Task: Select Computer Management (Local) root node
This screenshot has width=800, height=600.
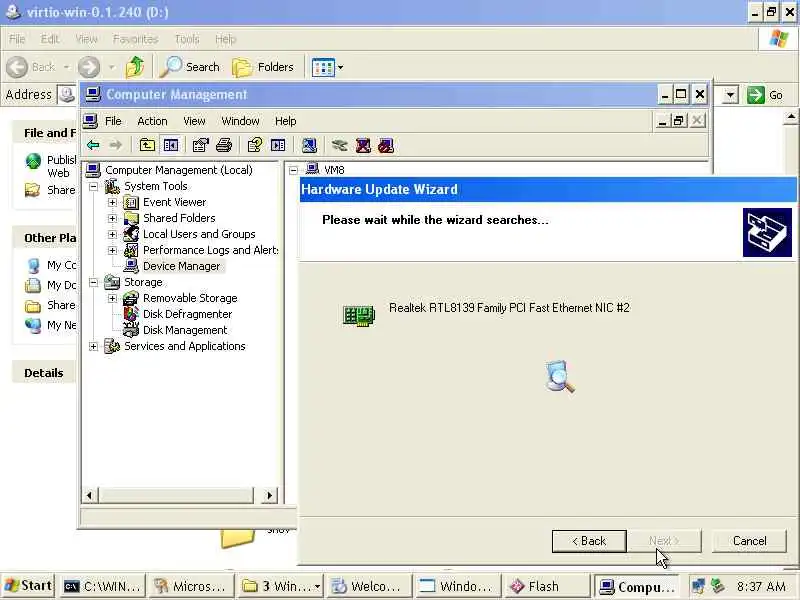Action: (x=179, y=170)
